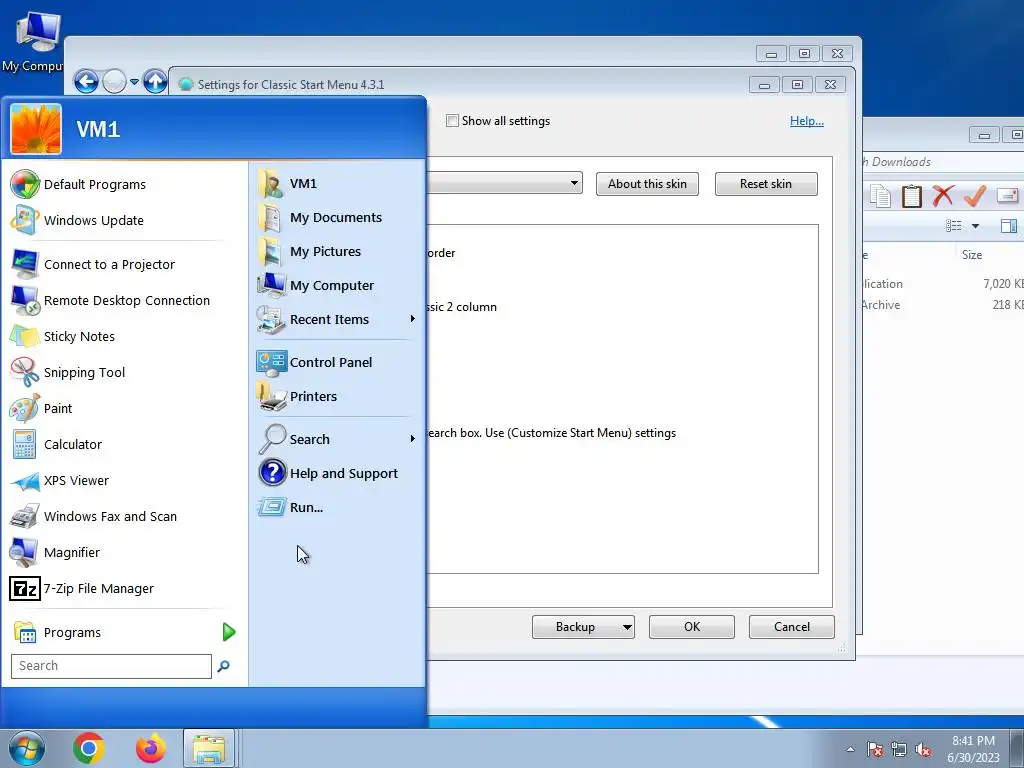Select the 218 KB file size cell

pyautogui.click(x=1007, y=304)
